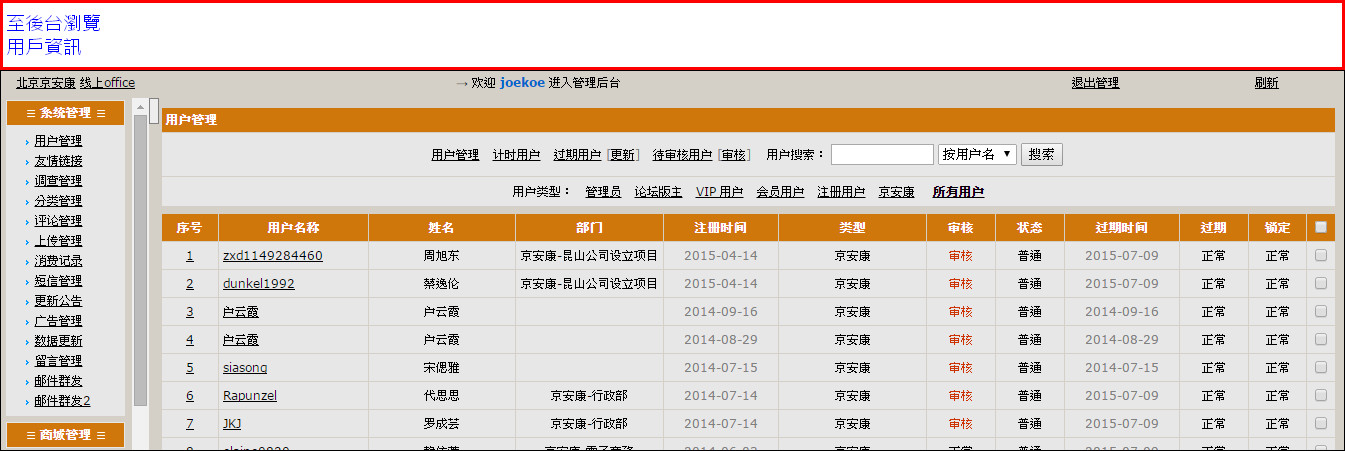The width and height of the screenshot is (1345, 451).
Task: Go to 短信管理 in the sidebar menu
Action: click(58, 281)
